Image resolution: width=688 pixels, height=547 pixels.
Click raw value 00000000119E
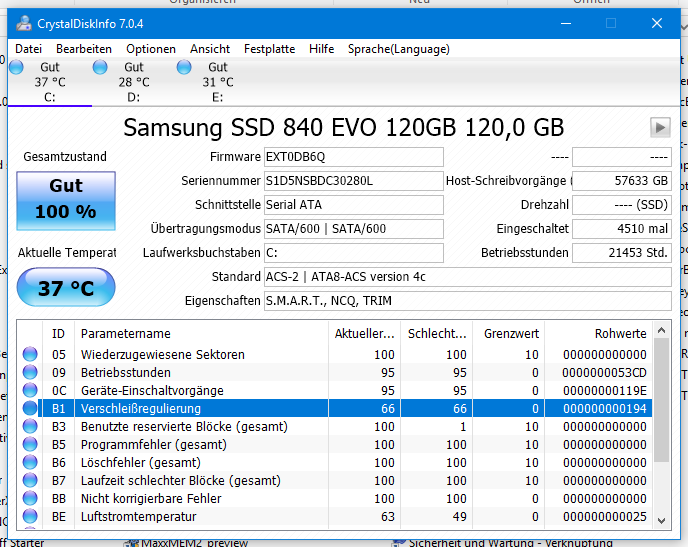point(604,390)
